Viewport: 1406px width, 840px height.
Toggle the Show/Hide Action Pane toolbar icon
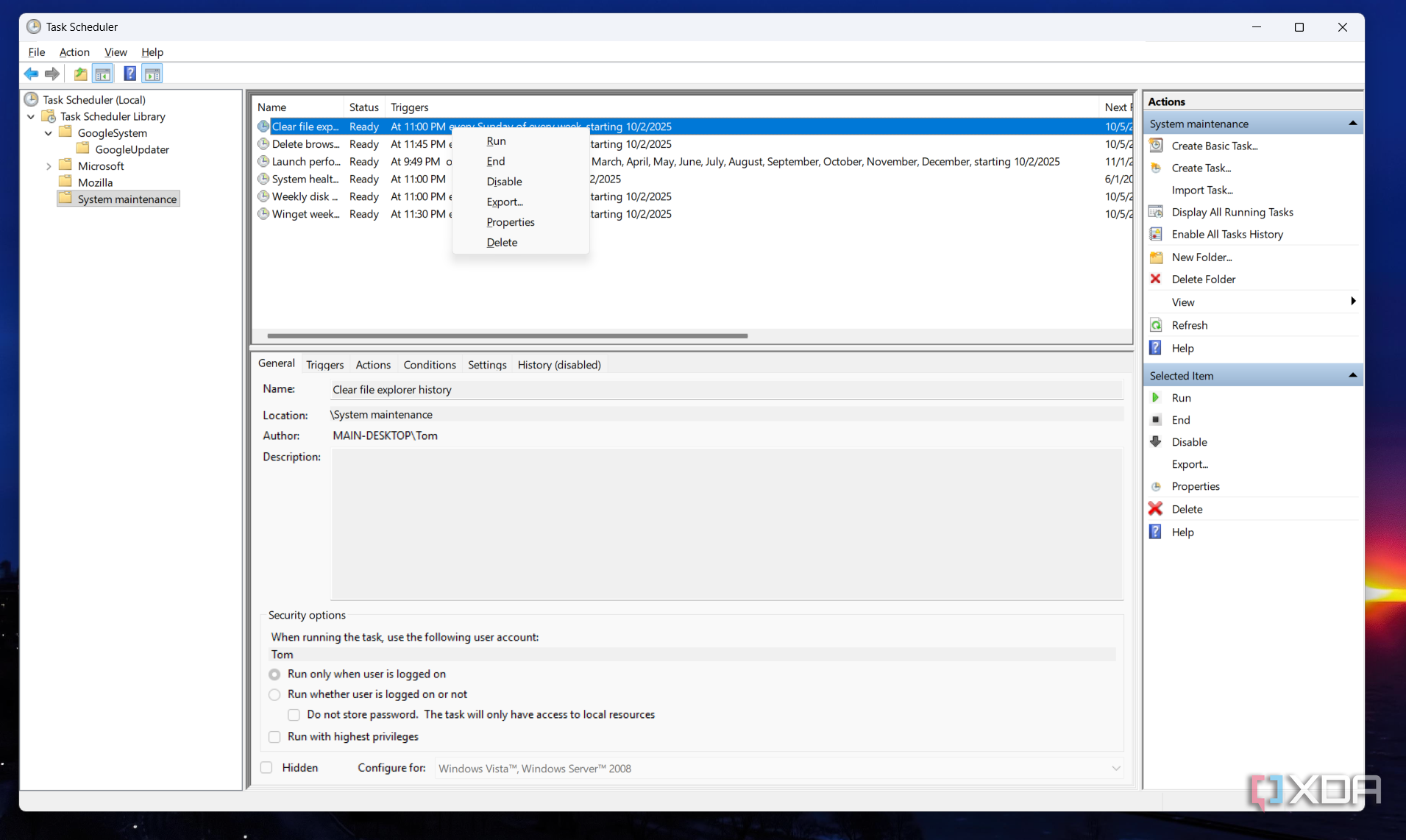(x=152, y=74)
